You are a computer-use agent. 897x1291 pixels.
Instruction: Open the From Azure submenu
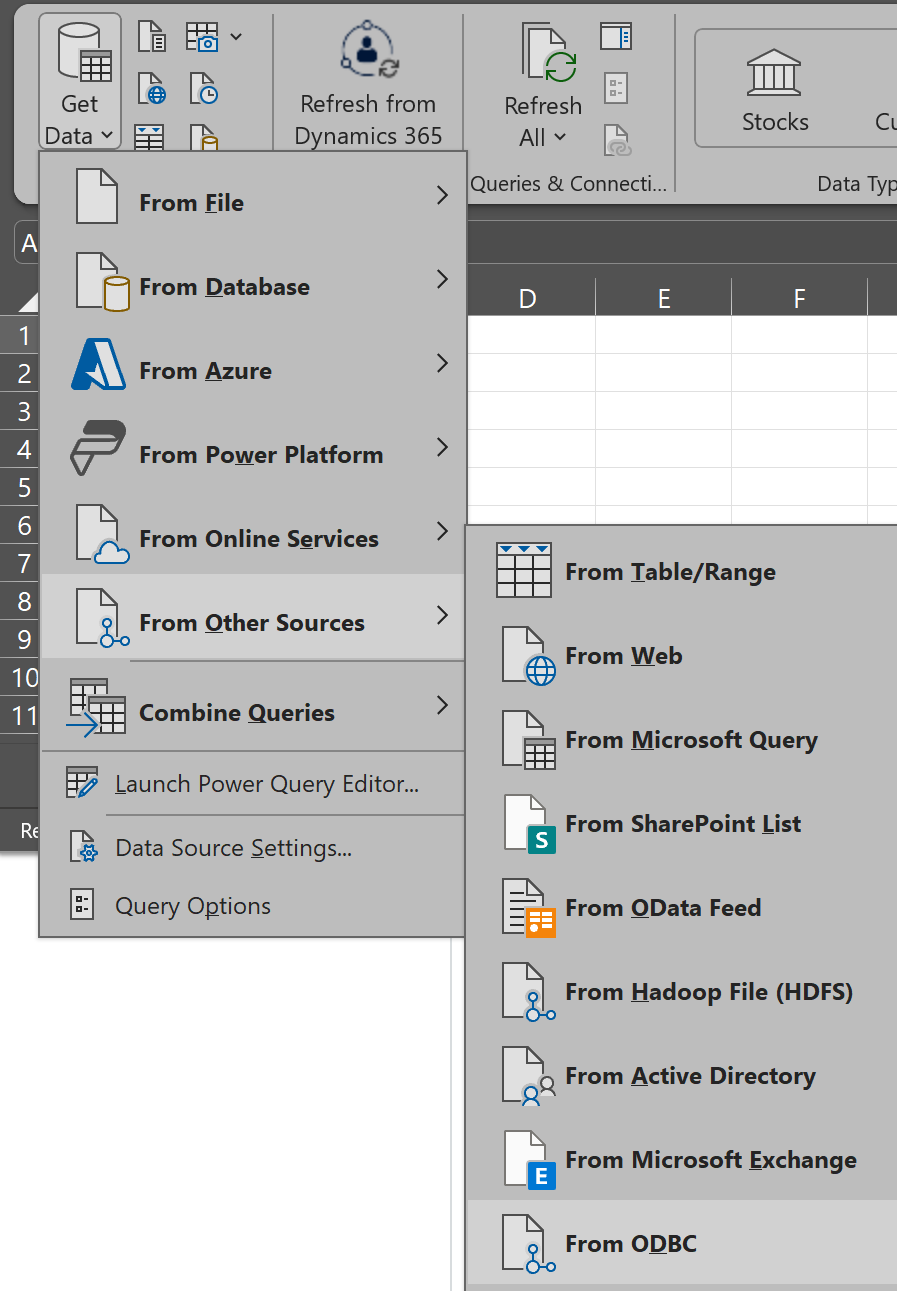(252, 364)
